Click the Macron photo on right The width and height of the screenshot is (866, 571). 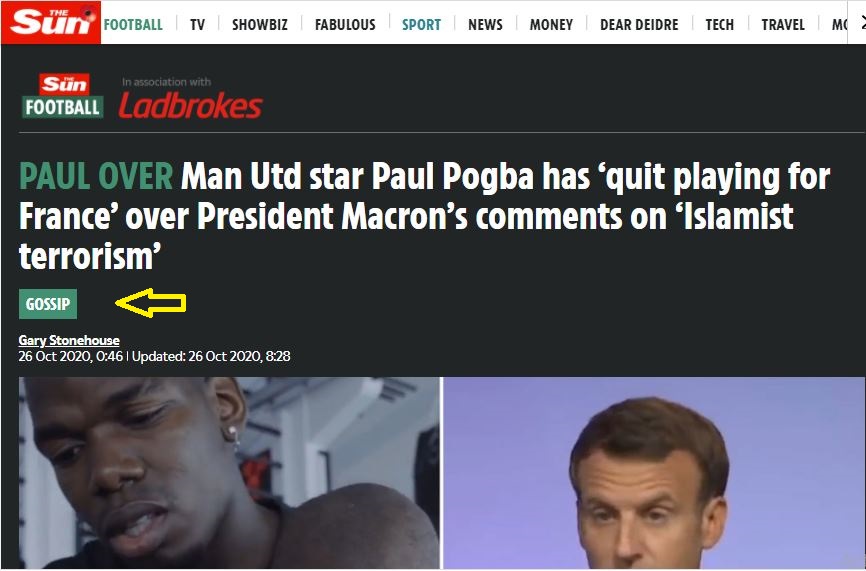654,473
